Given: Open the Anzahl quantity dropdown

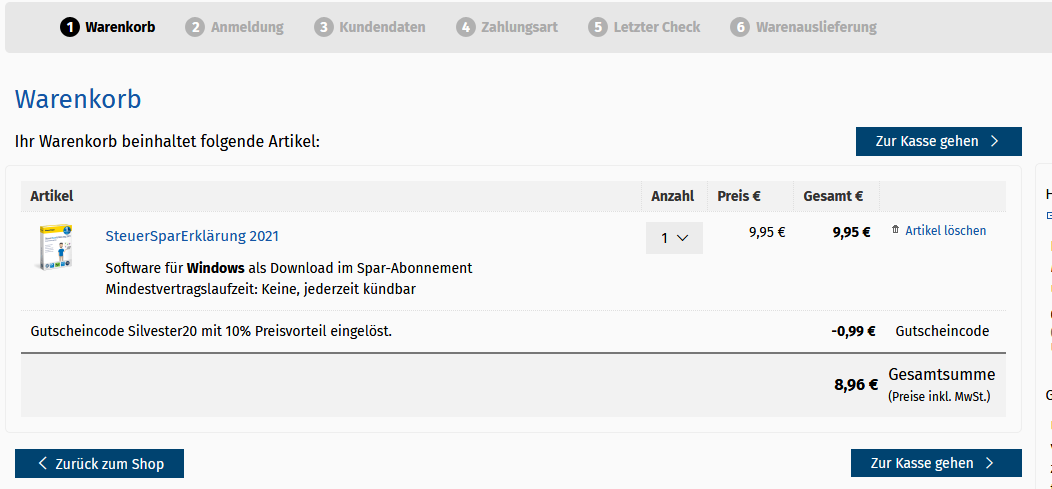Looking at the screenshot, I should click(674, 237).
